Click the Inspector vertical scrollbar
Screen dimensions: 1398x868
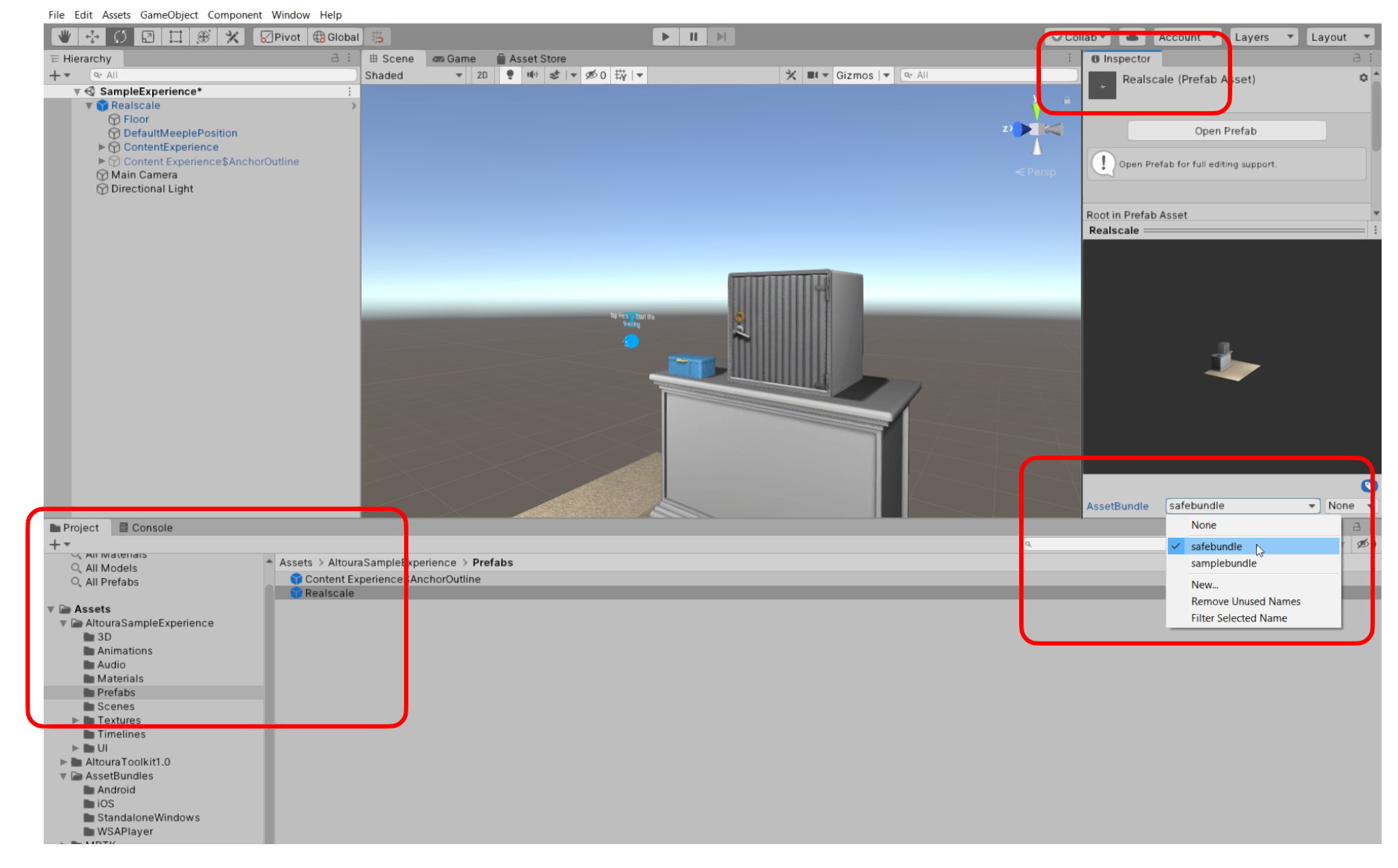pos(1376,116)
